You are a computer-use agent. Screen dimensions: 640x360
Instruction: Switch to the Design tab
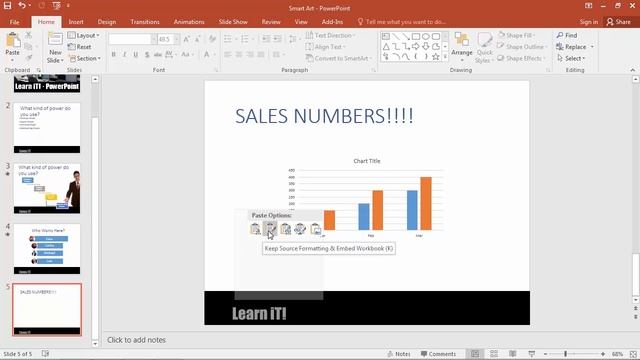(107, 22)
